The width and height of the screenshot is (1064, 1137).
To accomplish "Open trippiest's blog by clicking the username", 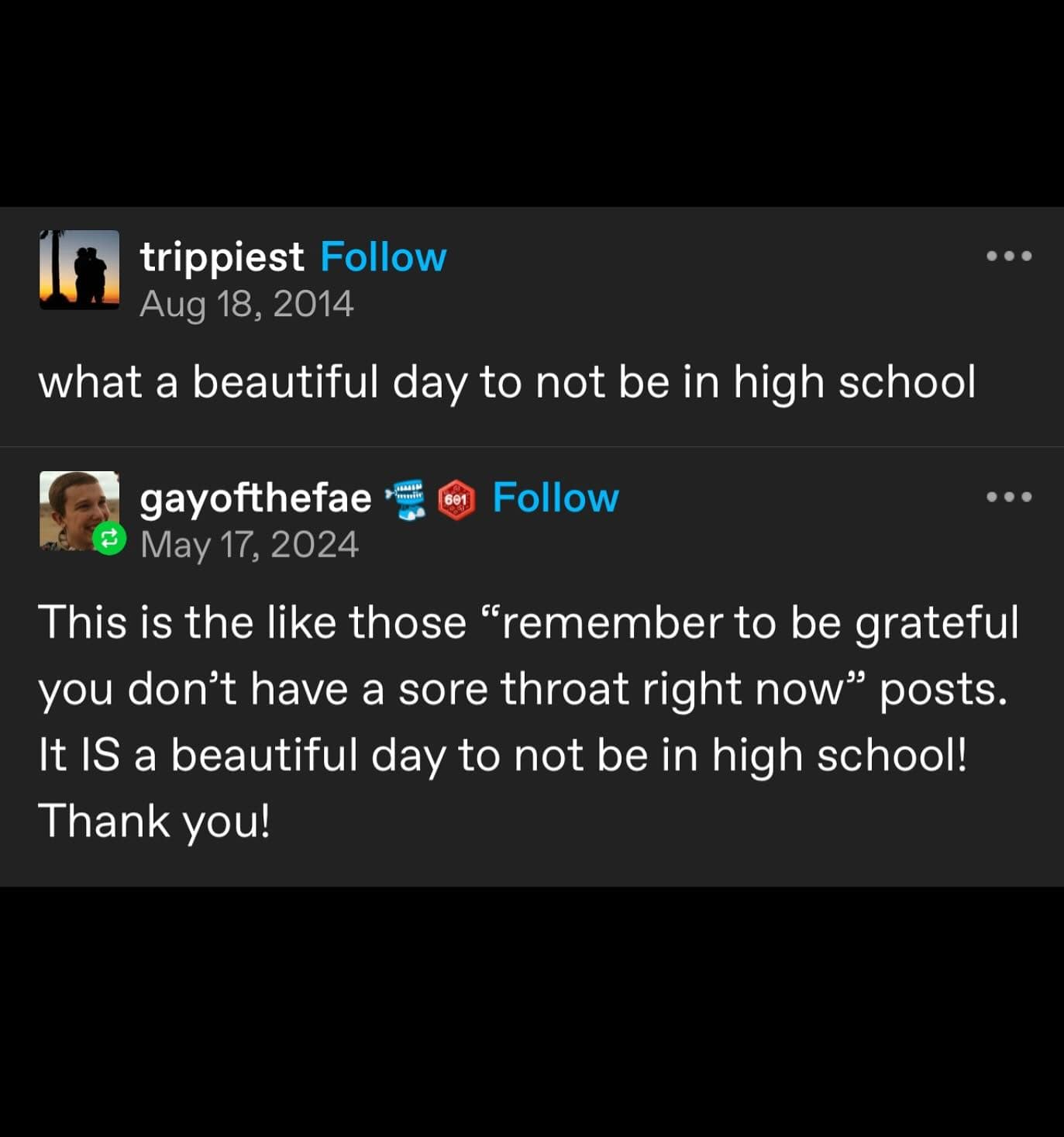I will 222,256.
